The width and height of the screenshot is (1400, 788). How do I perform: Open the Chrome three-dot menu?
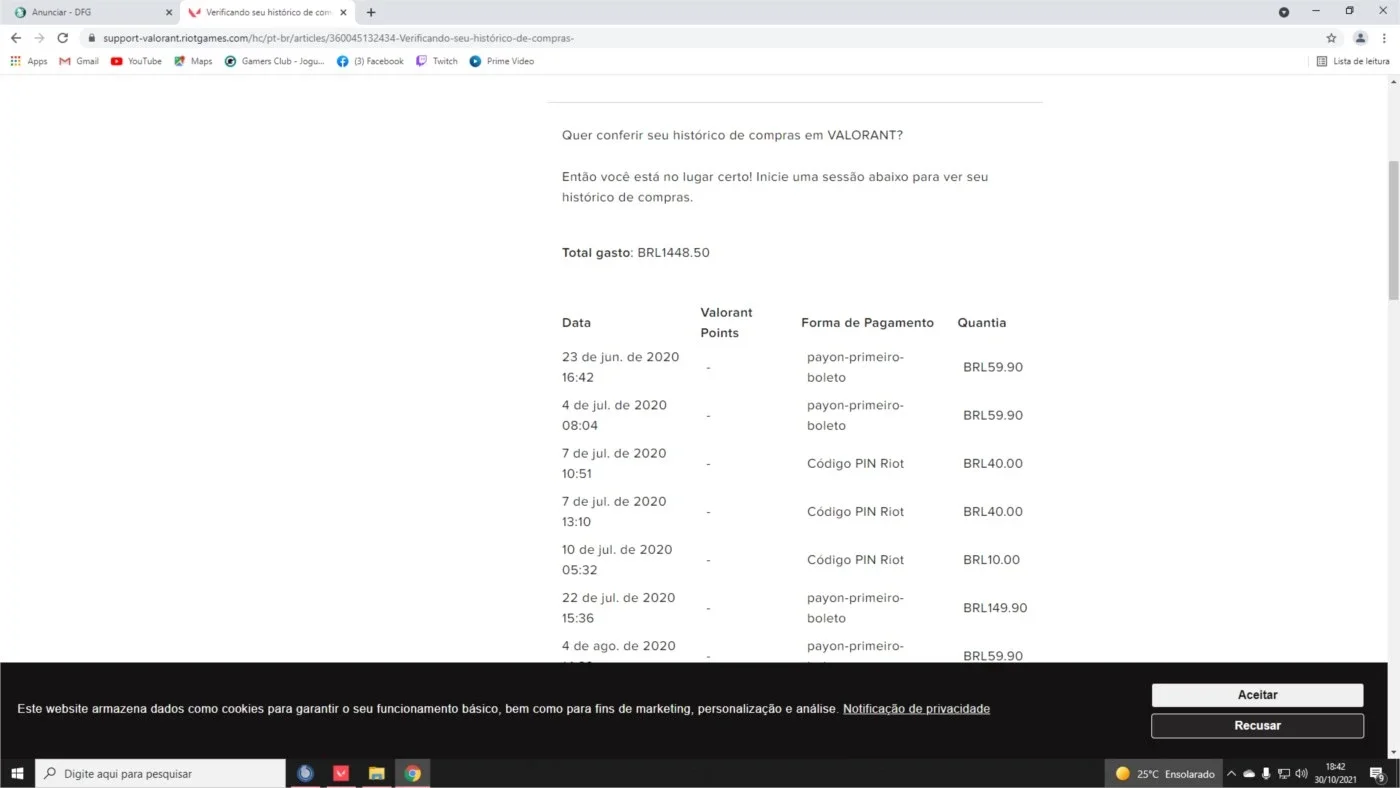point(1384,38)
